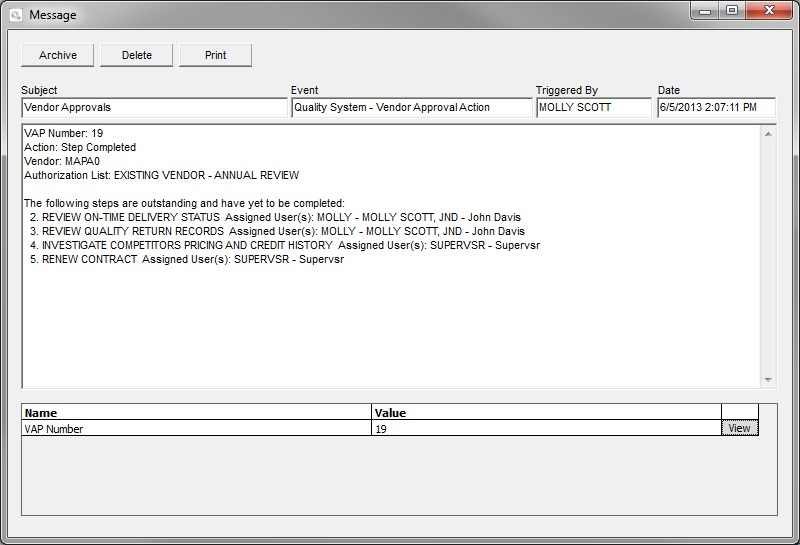Viewport: 800px width, 545px height.
Task: Click step 4 INVESTIGATE COMPETITORS PRICING line
Action: click(285, 245)
